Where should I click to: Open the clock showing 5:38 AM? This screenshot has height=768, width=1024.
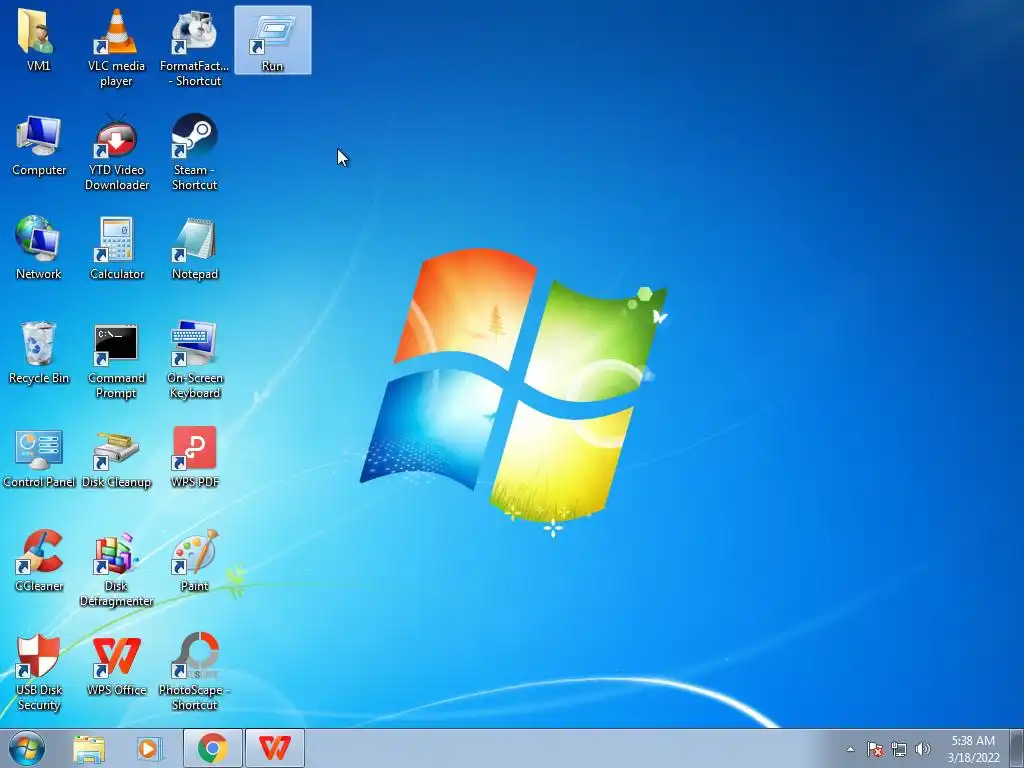973,749
